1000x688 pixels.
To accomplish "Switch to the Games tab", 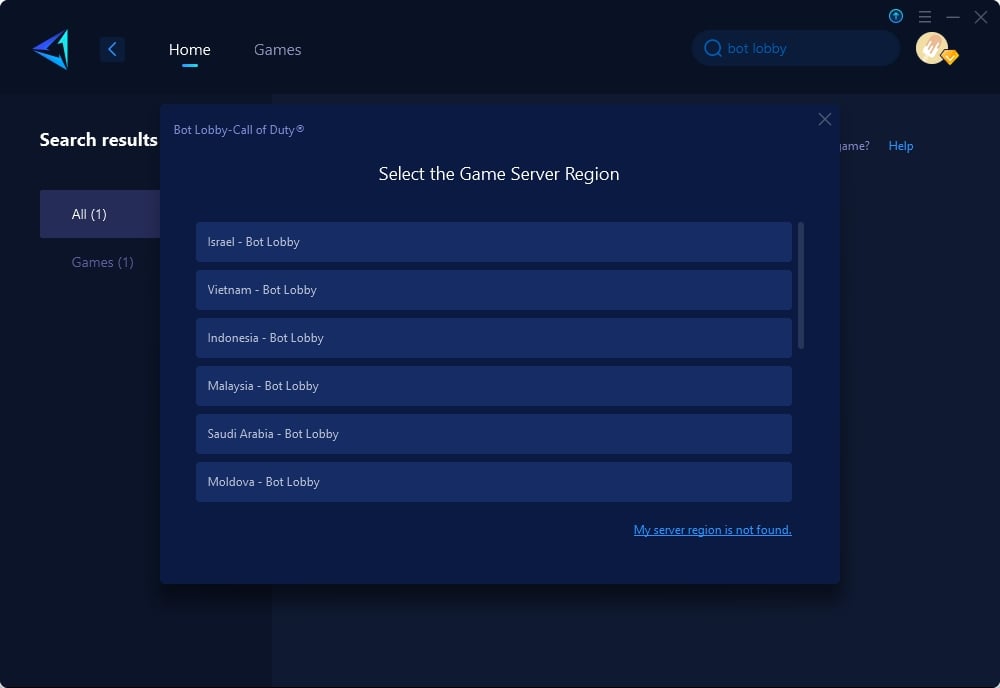I will [277, 50].
